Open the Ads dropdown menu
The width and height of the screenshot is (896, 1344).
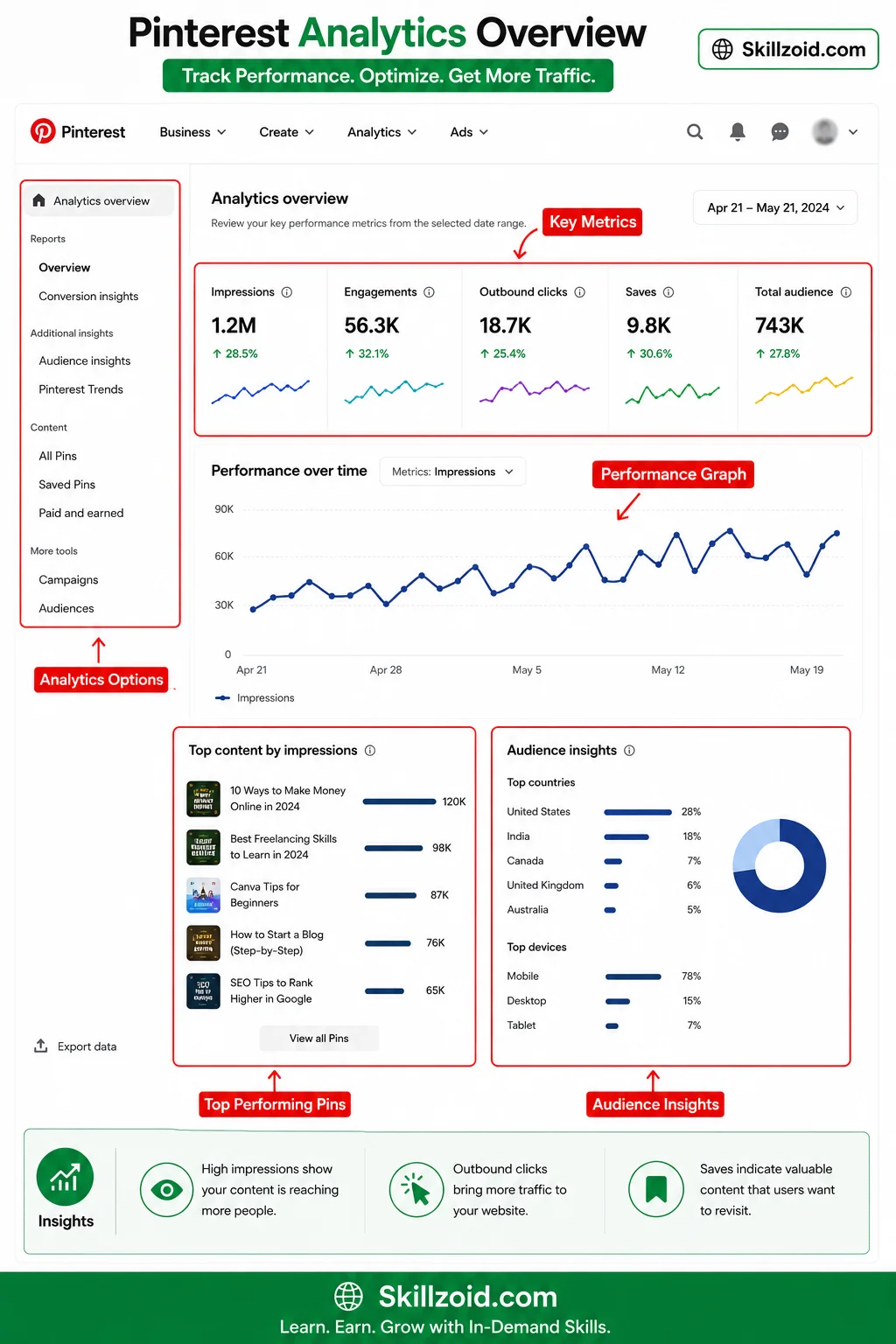[470, 132]
